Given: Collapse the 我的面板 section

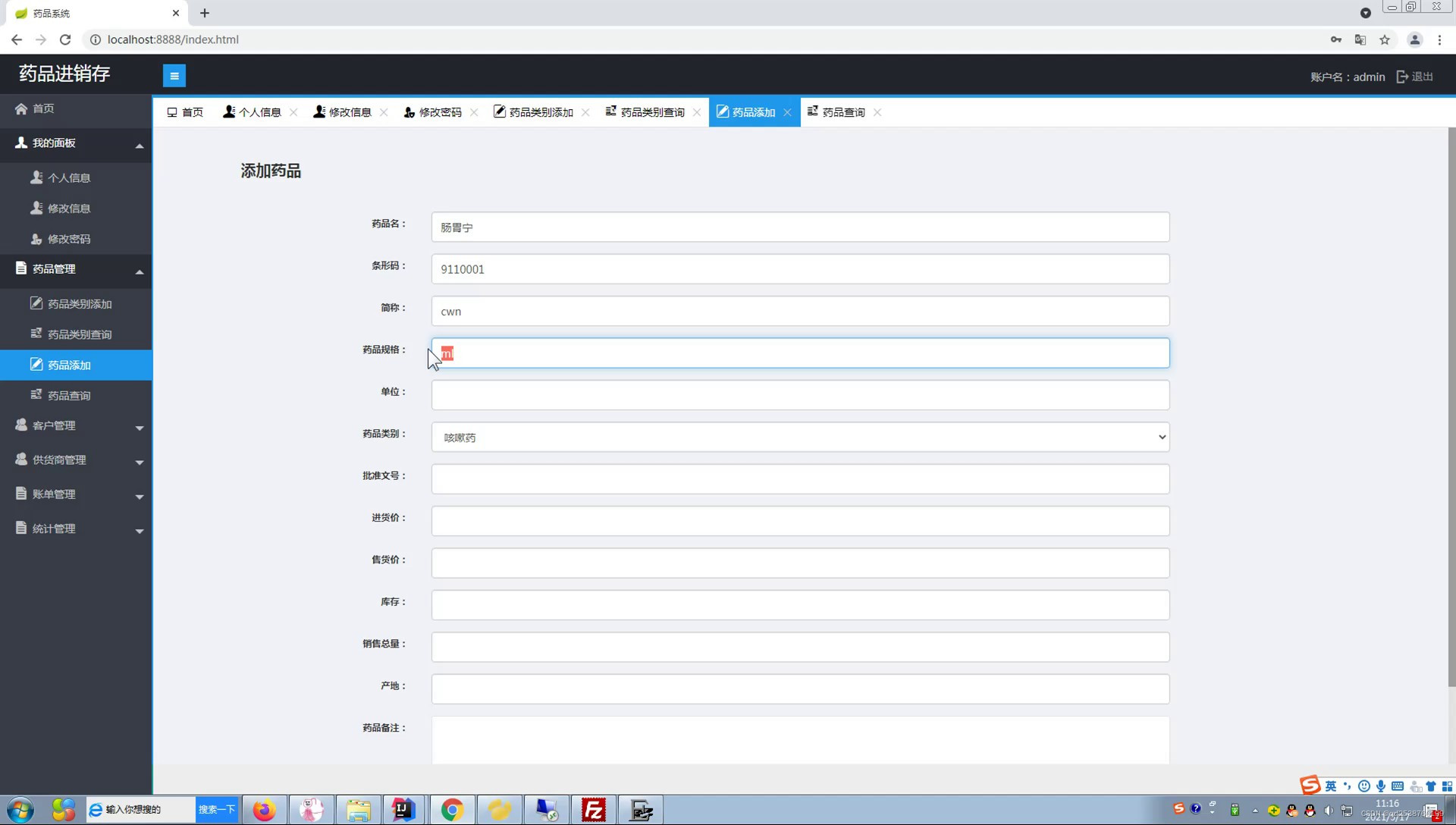Looking at the screenshot, I should click(76, 143).
